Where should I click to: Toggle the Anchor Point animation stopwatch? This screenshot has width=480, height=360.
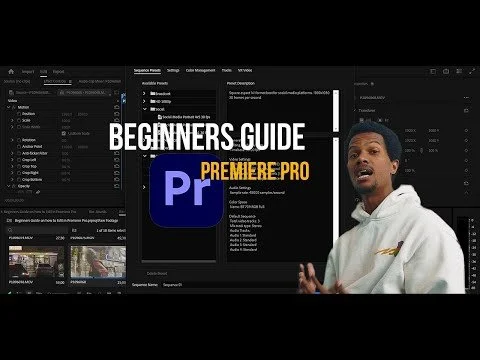coord(19,146)
